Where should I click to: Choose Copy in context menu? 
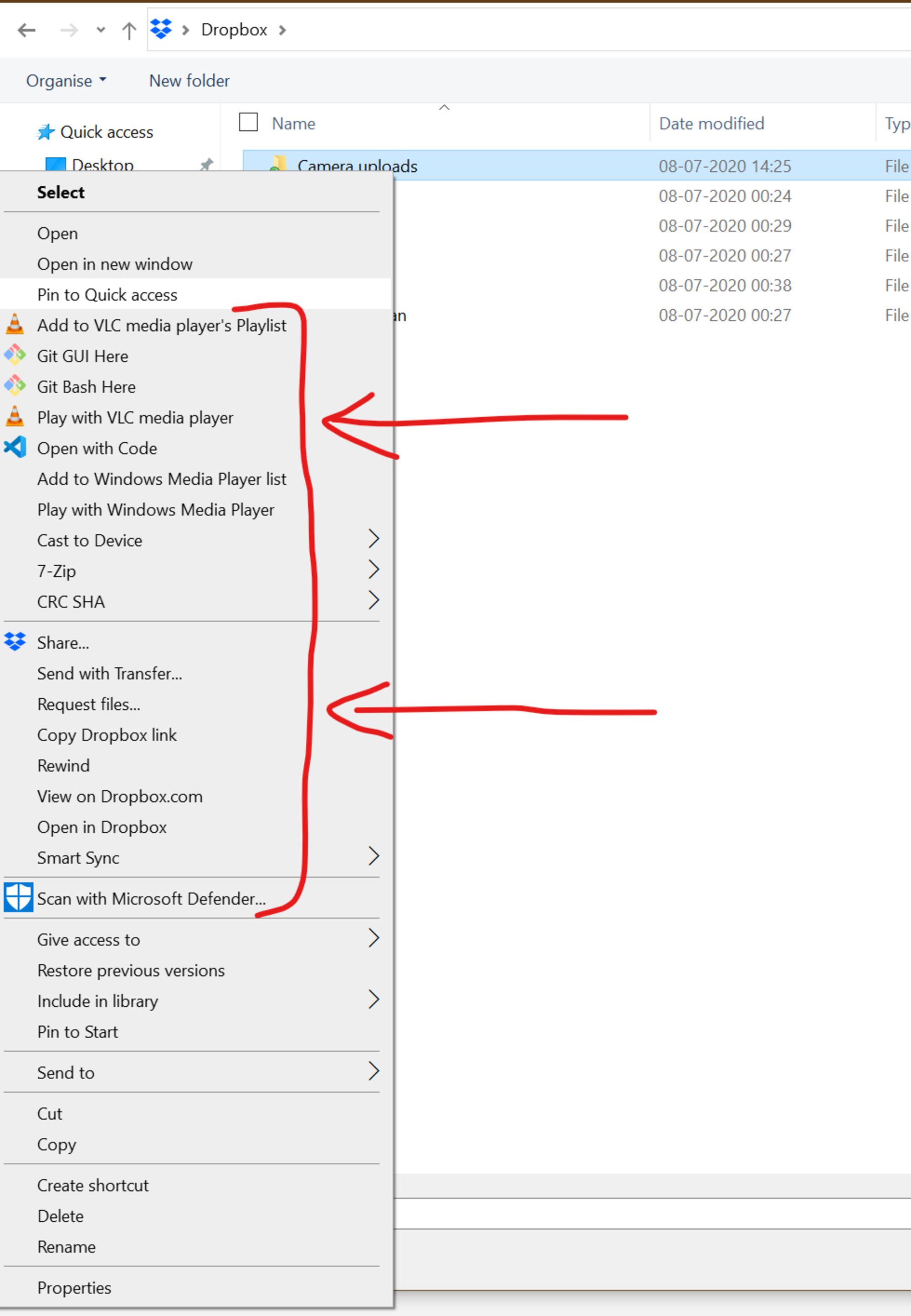pos(195,1144)
